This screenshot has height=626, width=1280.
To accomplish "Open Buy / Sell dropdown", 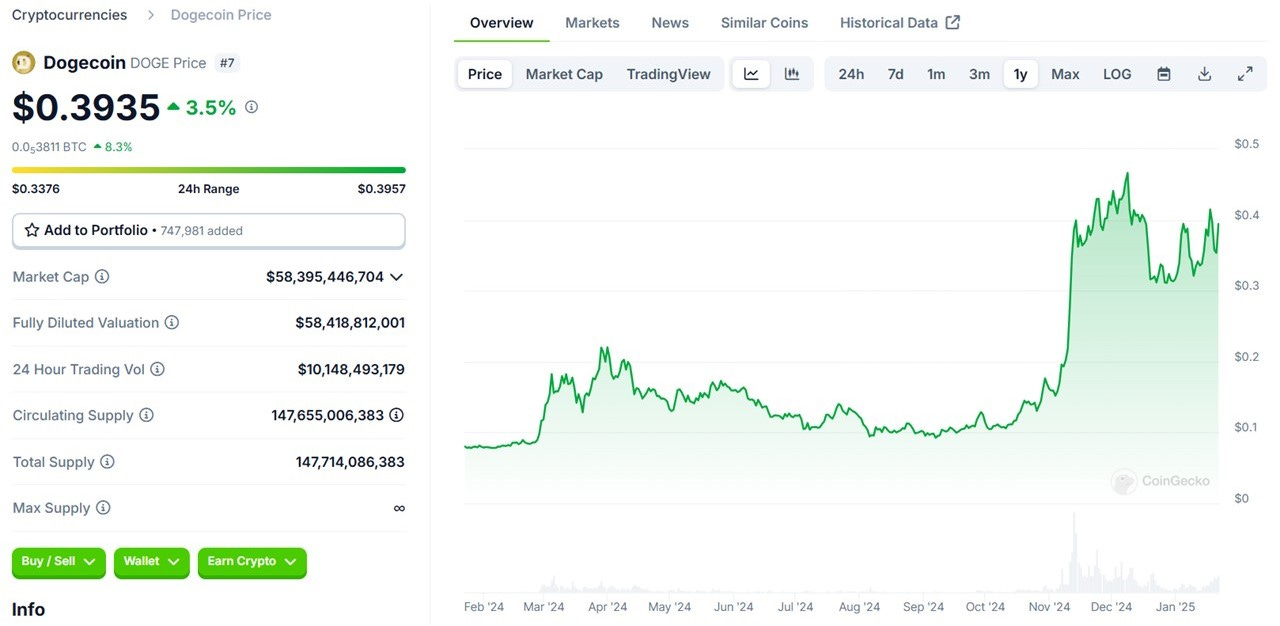I will (58, 562).
